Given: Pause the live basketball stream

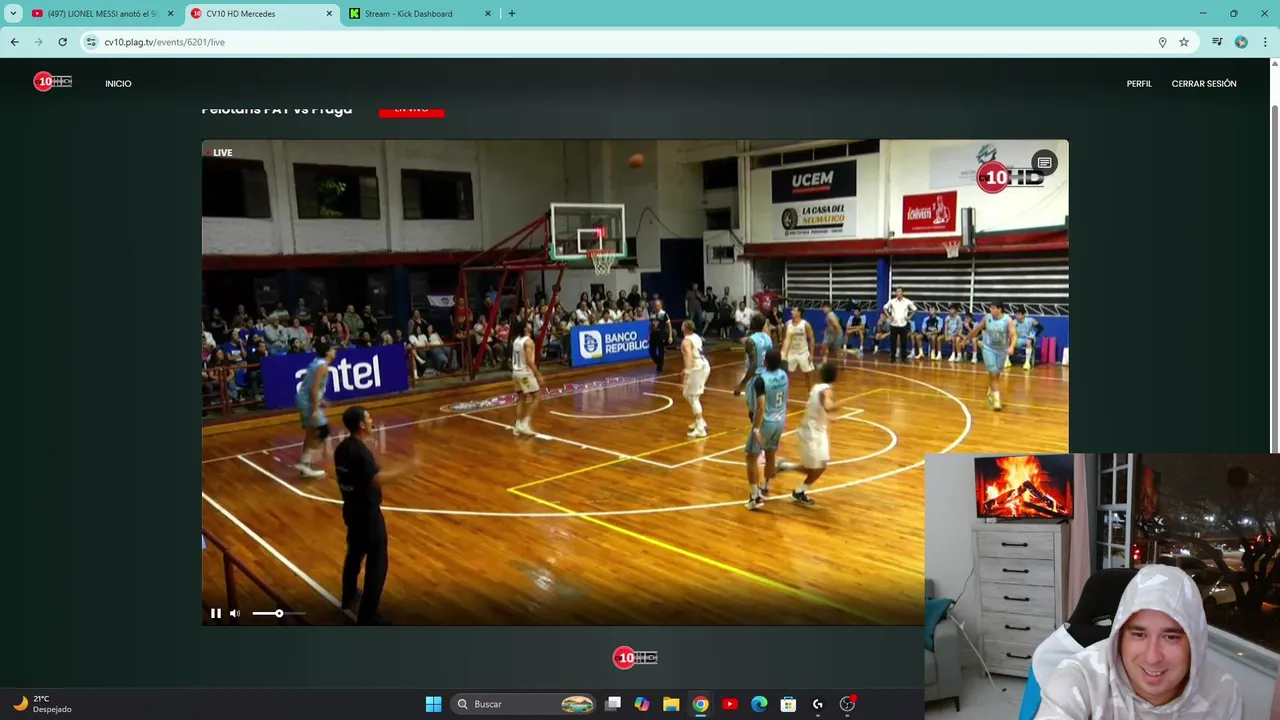Looking at the screenshot, I should click(x=216, y=613).
